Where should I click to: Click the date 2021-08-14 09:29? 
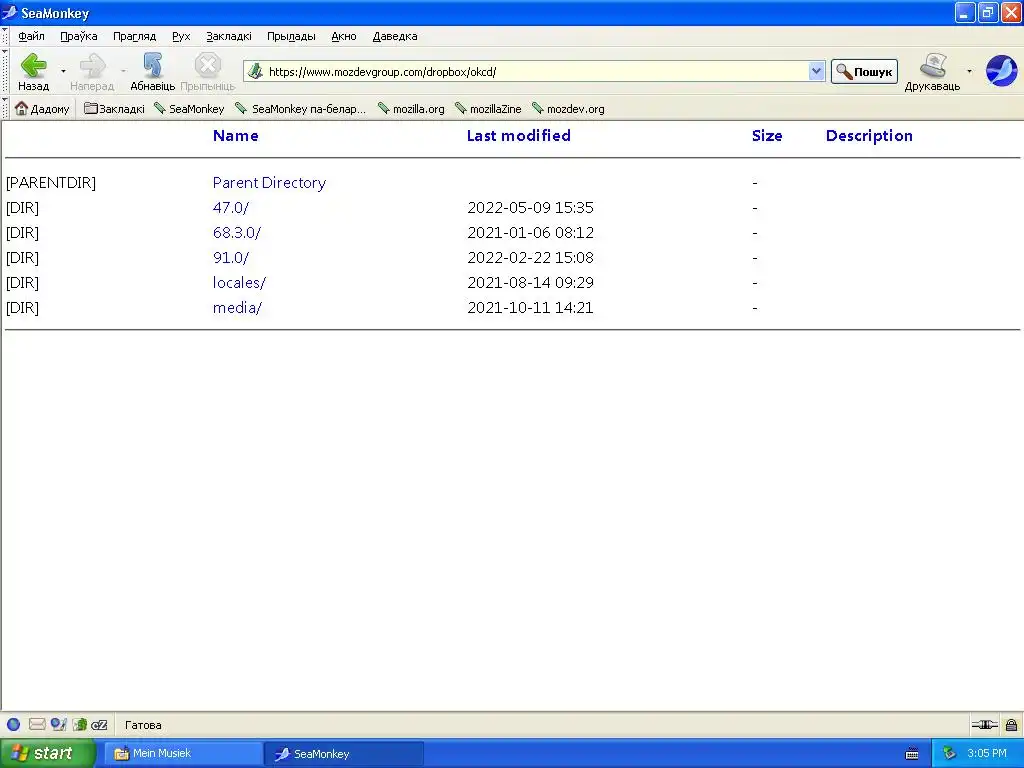[530, 283]
